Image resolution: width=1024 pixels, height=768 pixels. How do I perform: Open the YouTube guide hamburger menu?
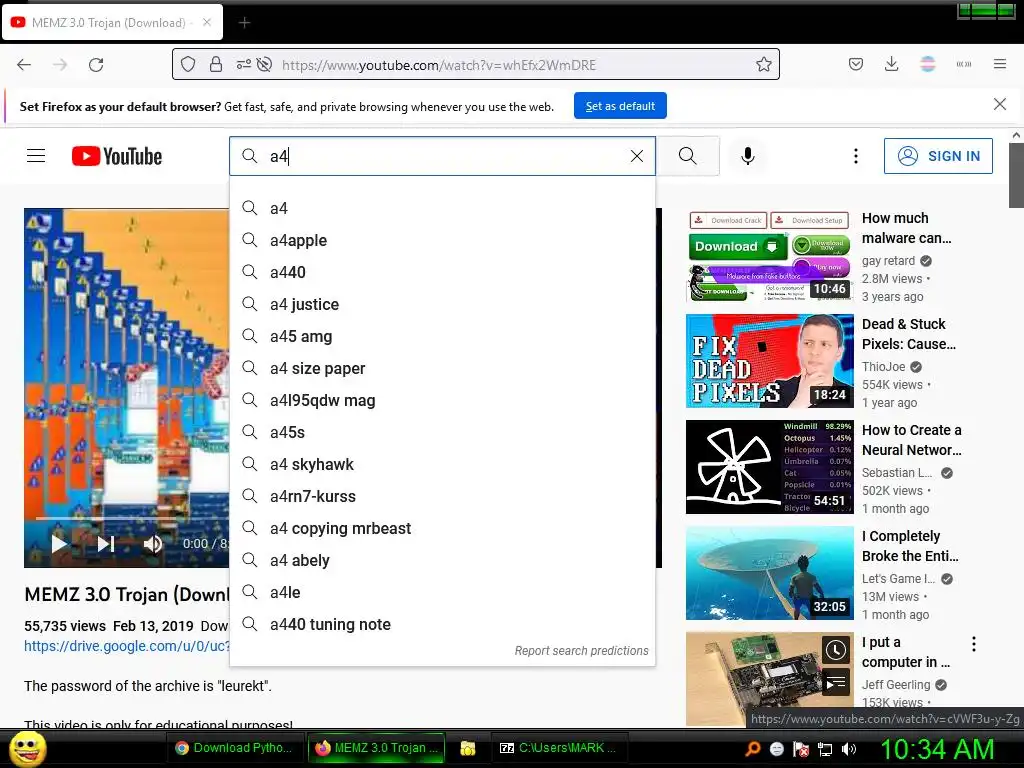[36, 155]
